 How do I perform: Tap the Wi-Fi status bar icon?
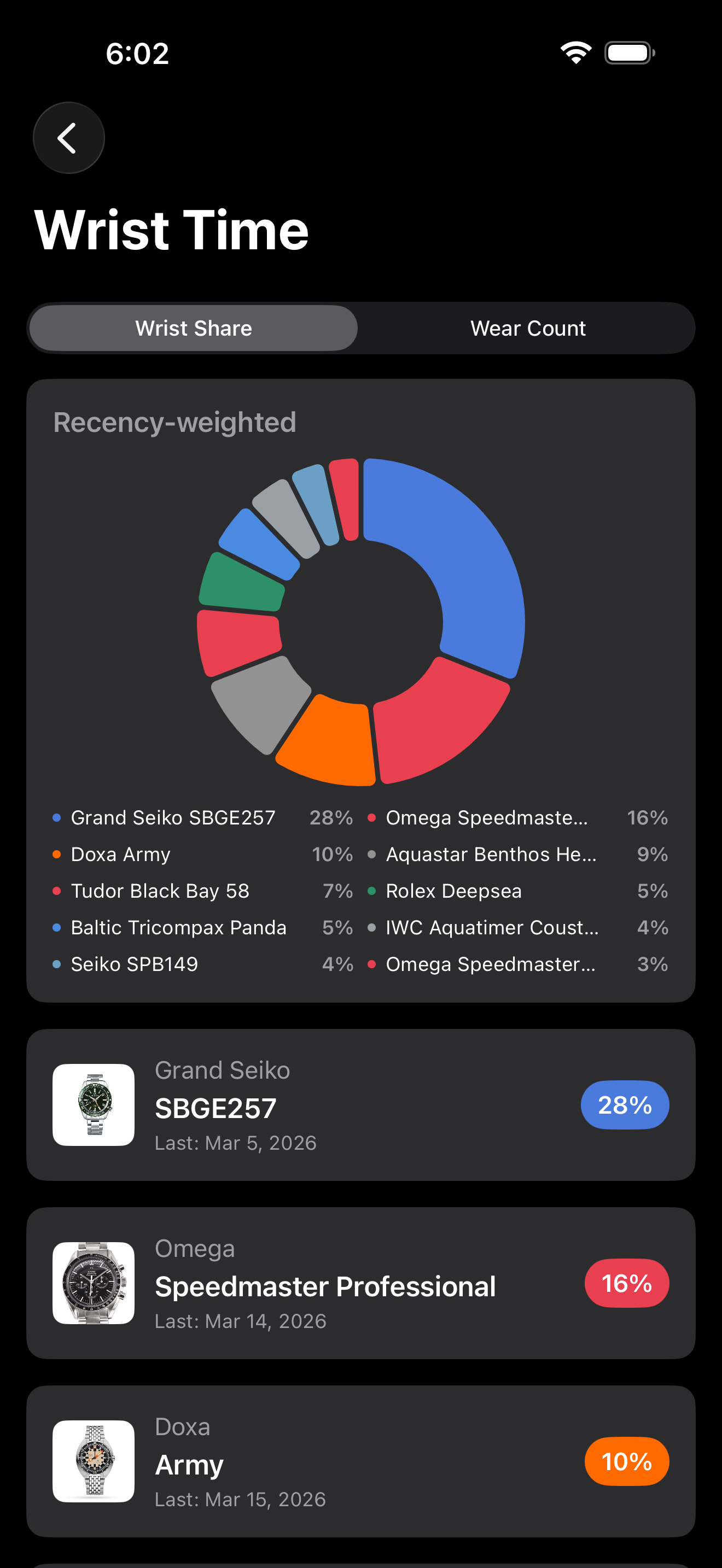click(575, 53)
